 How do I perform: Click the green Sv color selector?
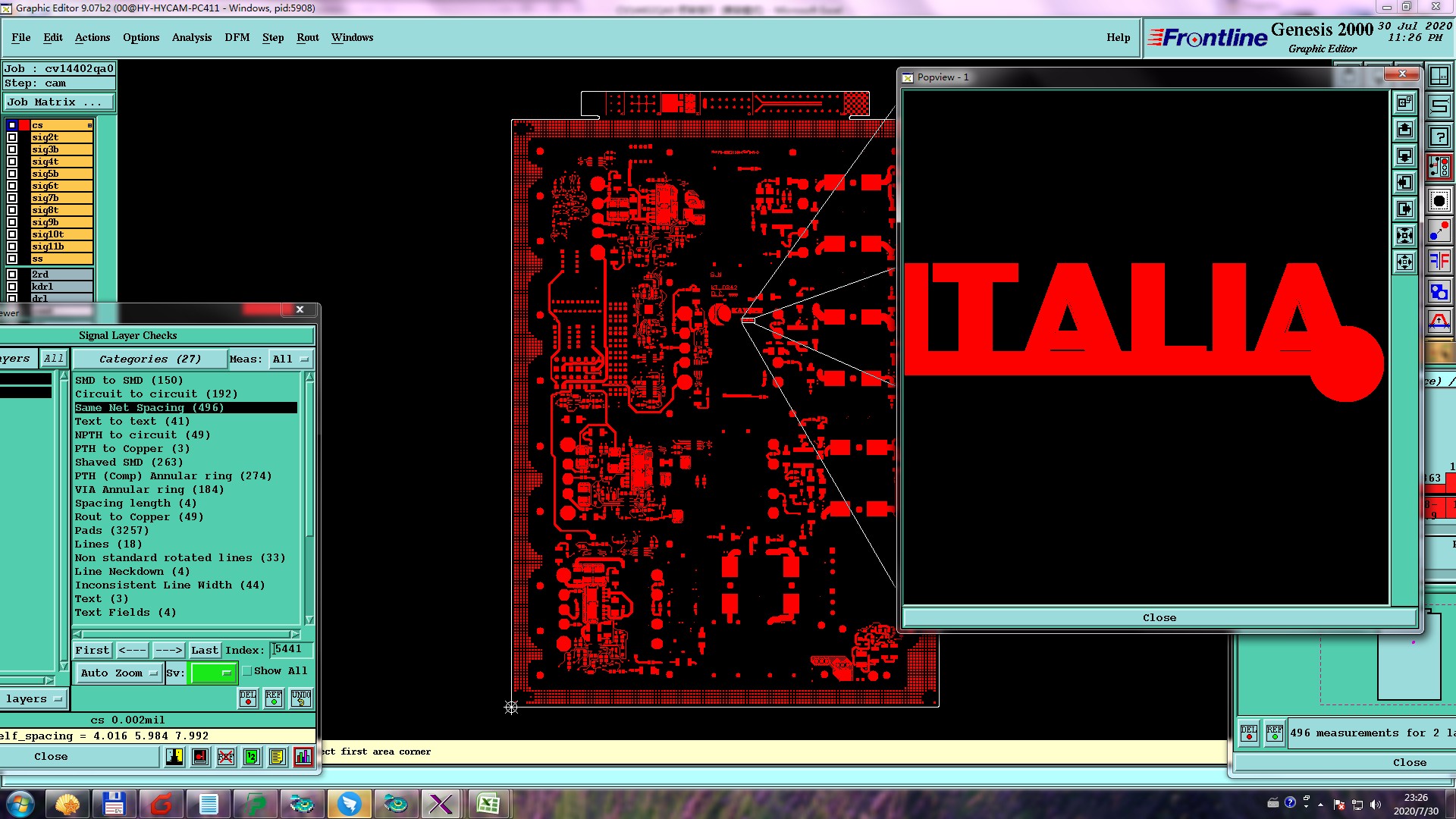click(x=212, y=673)
